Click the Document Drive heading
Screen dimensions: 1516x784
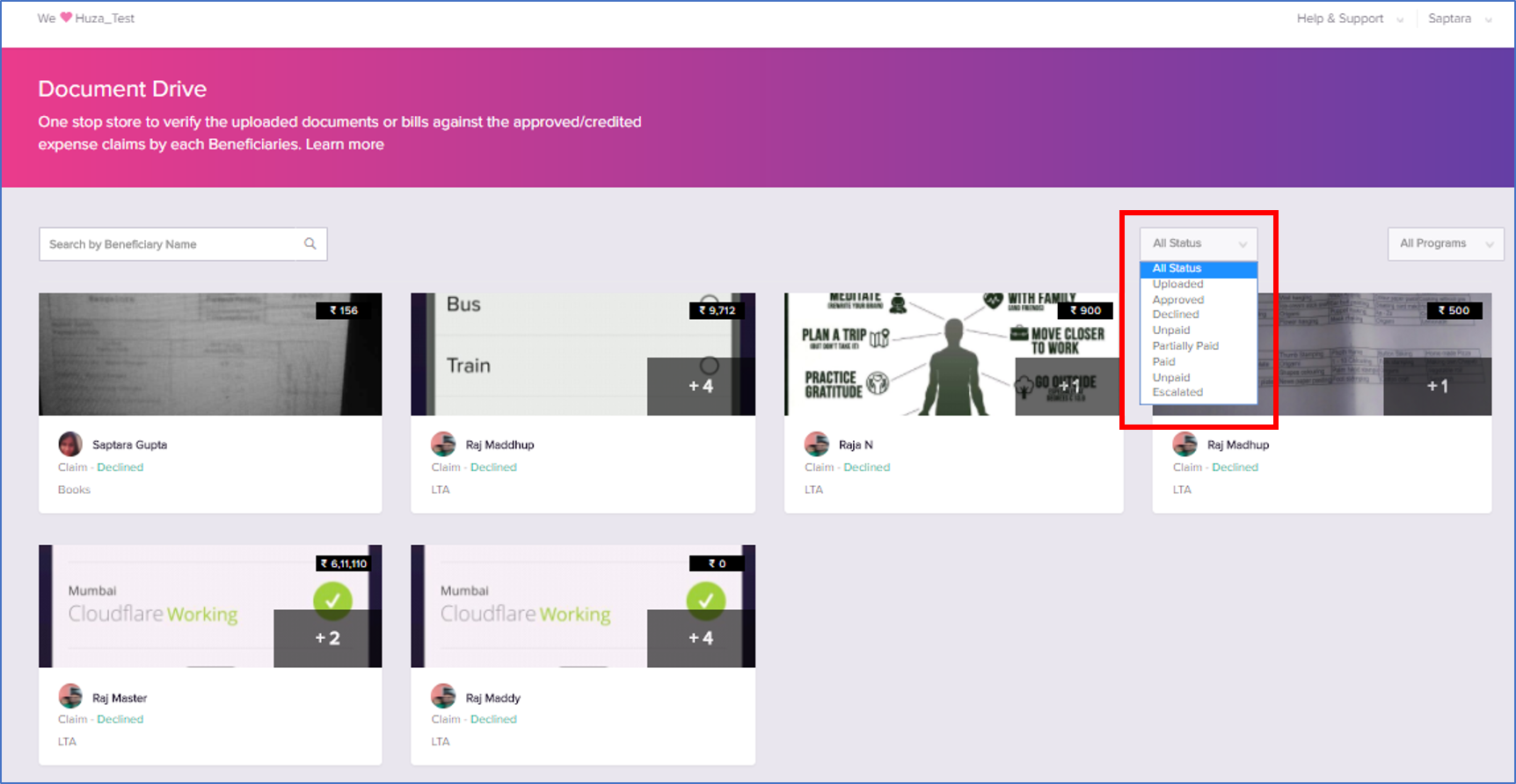[122, 89]
